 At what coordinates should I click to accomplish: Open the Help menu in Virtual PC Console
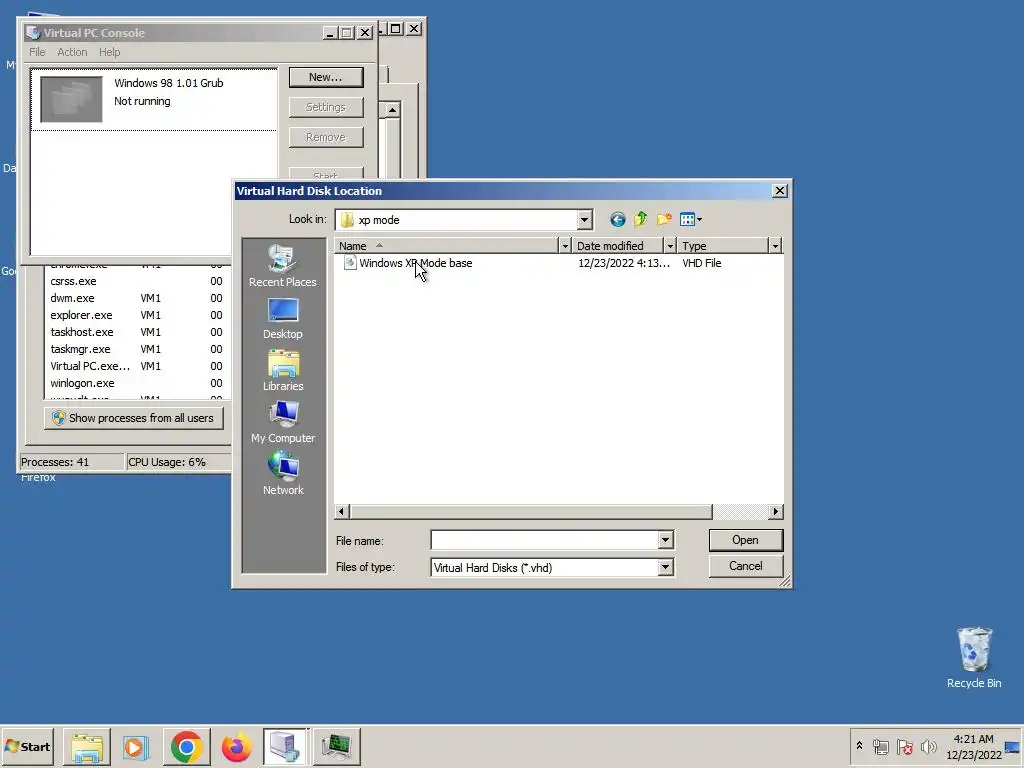109,52
